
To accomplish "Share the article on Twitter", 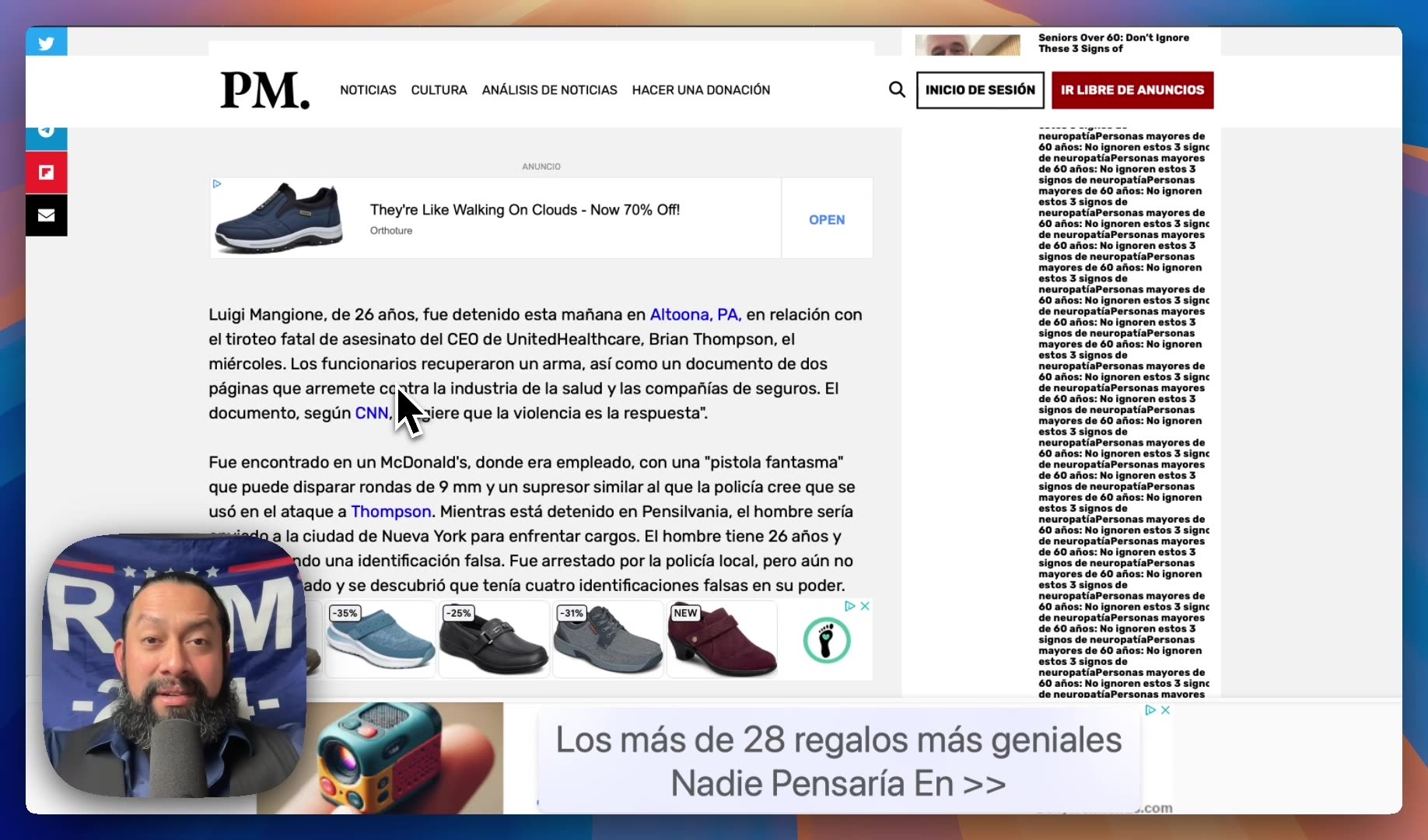I will (x=46, y=43).
